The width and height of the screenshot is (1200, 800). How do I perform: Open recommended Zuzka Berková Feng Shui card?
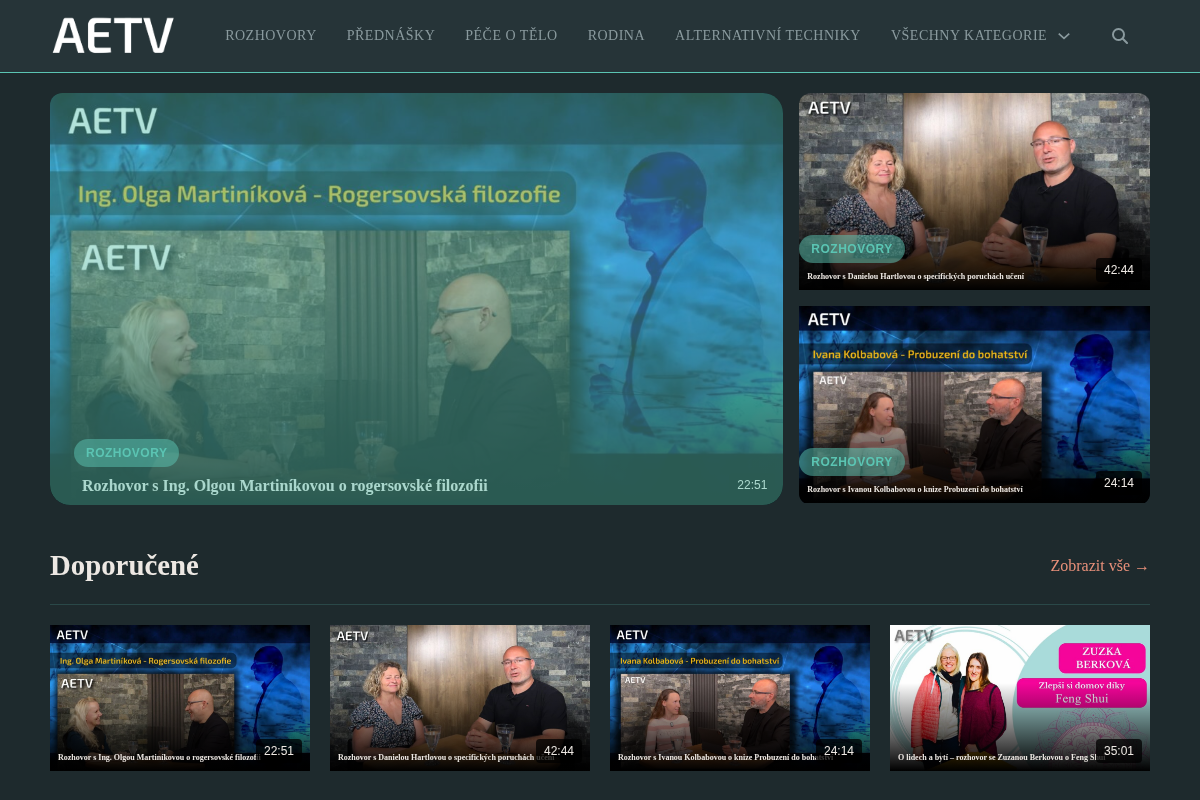click(1020, 698)
